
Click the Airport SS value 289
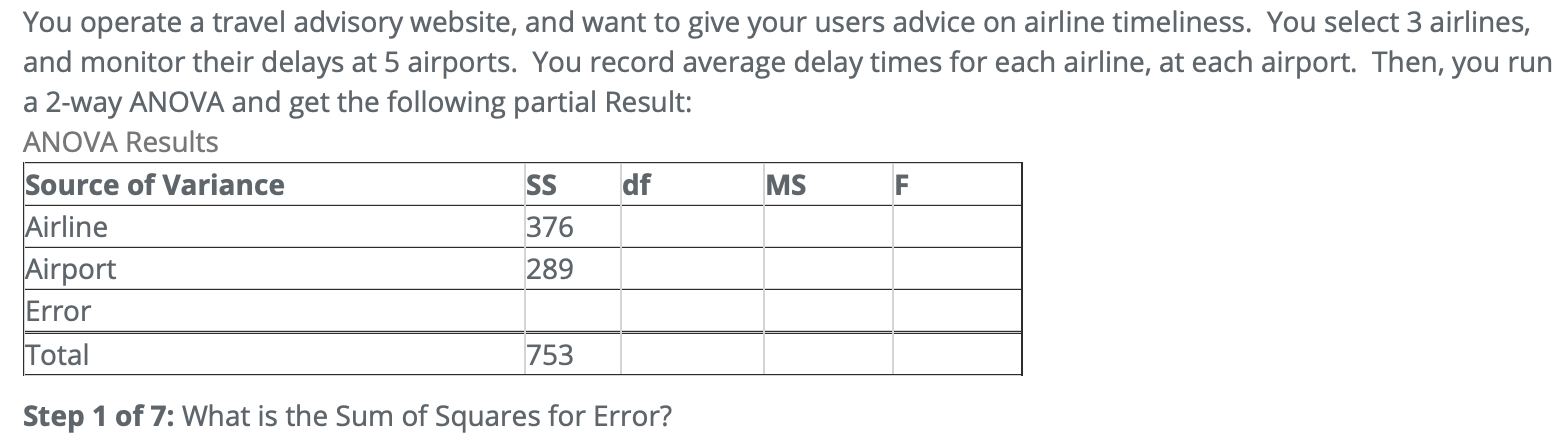(x=549, y=269)
